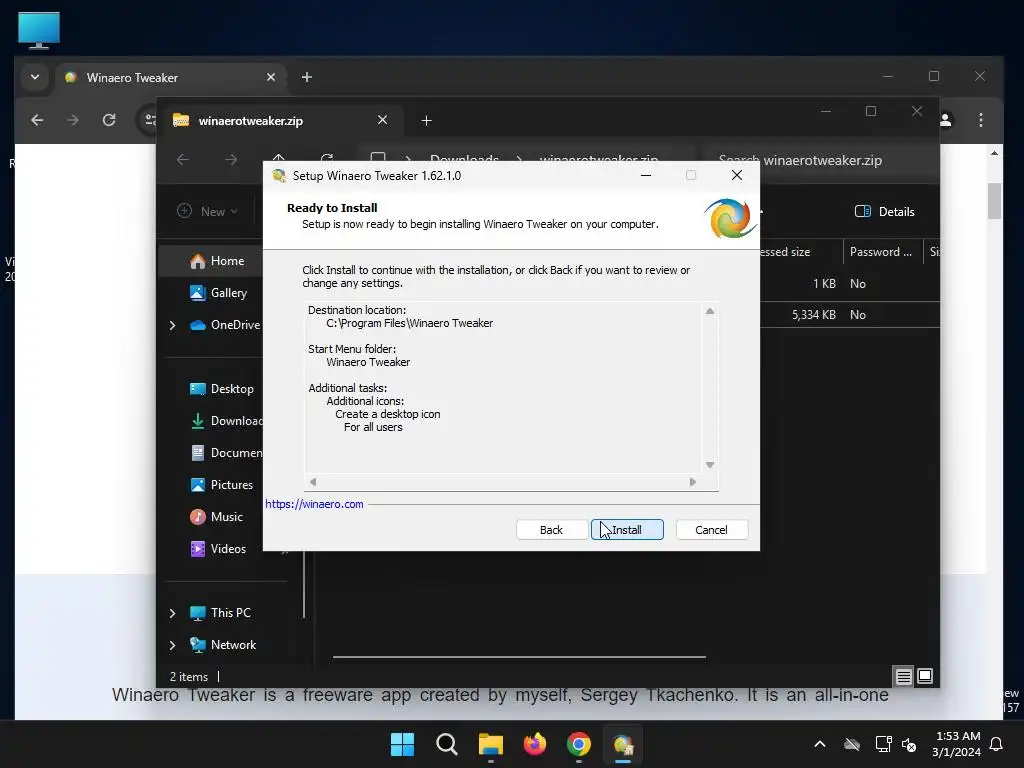The image size is (1024, 768).
Task: Open Desktop folder in Explorer sidebar
Action: tap(221, 389)
